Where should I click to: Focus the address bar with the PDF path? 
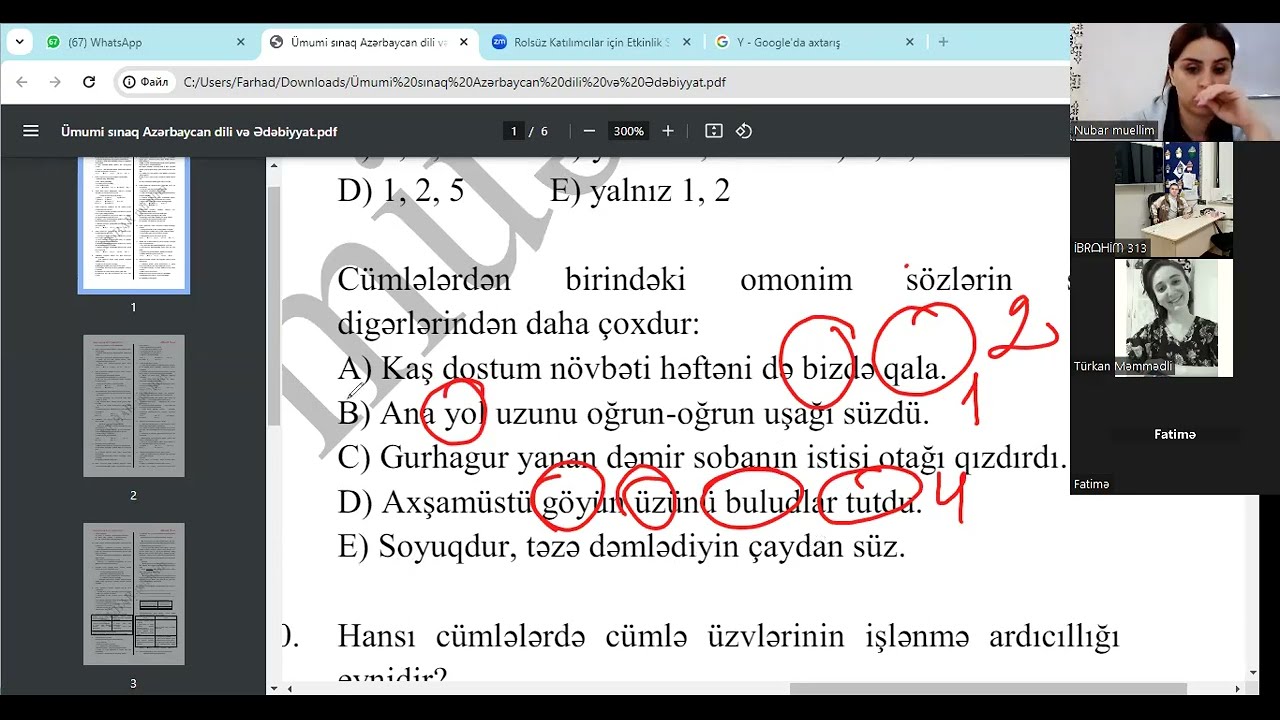(x=455, y=82)
